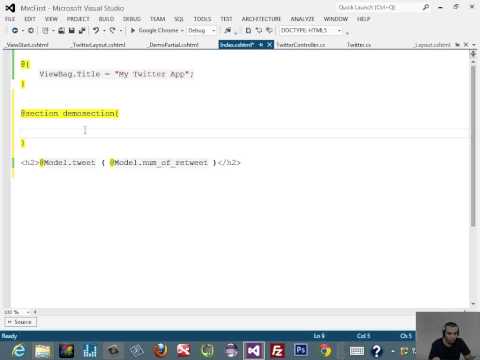Open the Redo history dropdown arrow
480x360 pixels.
click(x=121, y=31)
